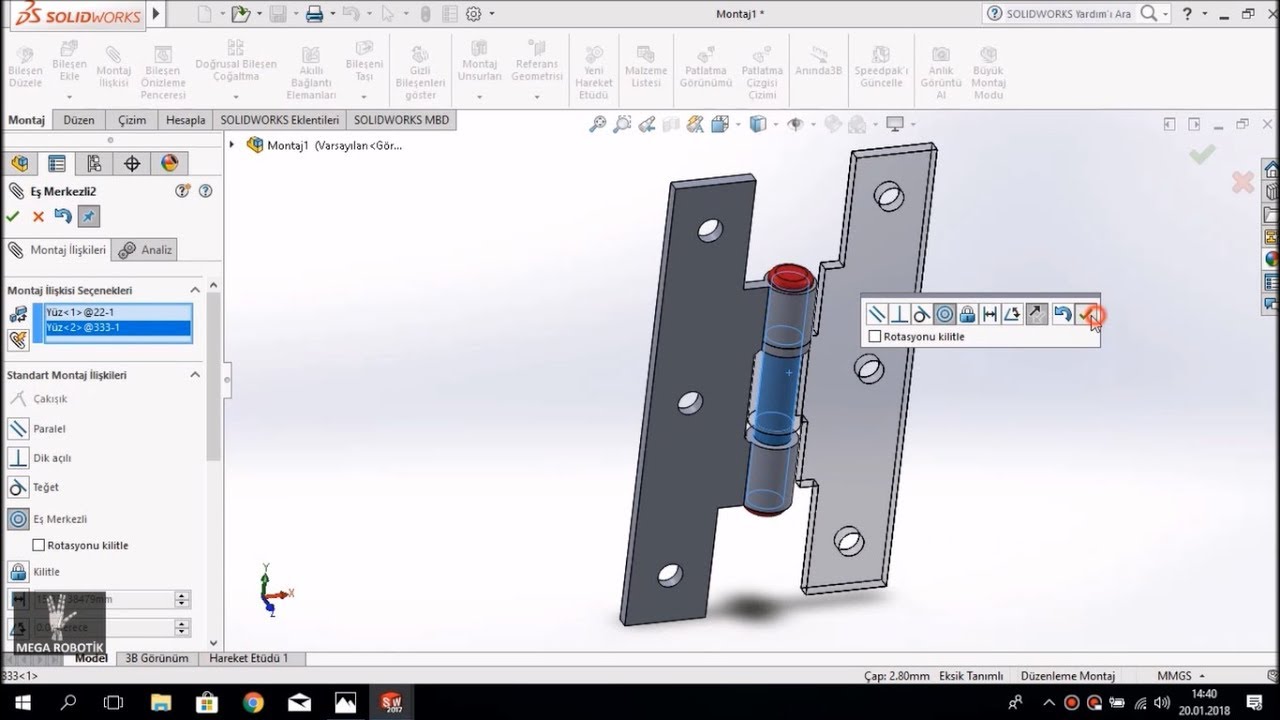Expand SOLIDWORKS menu arrow beside logo
This screenshot has width=1280, height=720.
point(155,14)
